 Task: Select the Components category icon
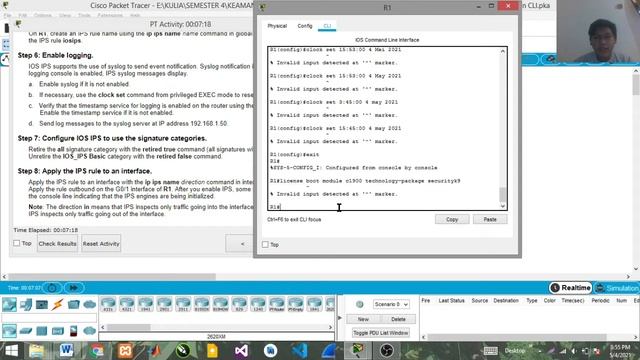pyautogui.click(x=42, y=304)
